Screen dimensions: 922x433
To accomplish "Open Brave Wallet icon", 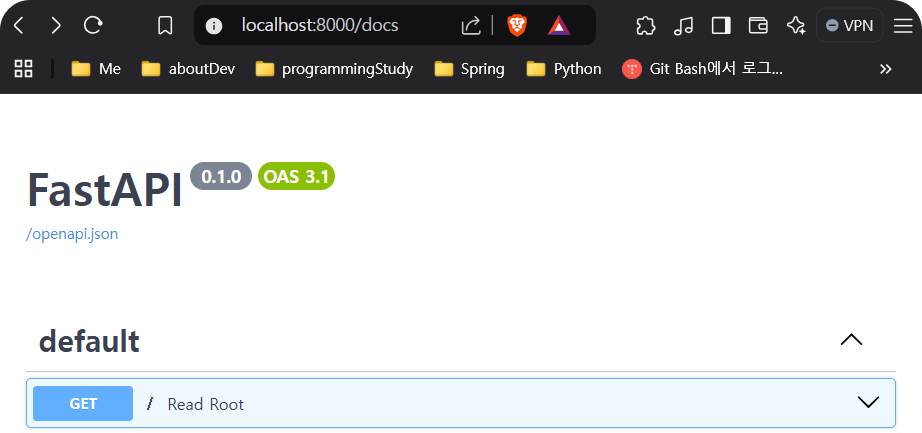I will click(759, 25).
